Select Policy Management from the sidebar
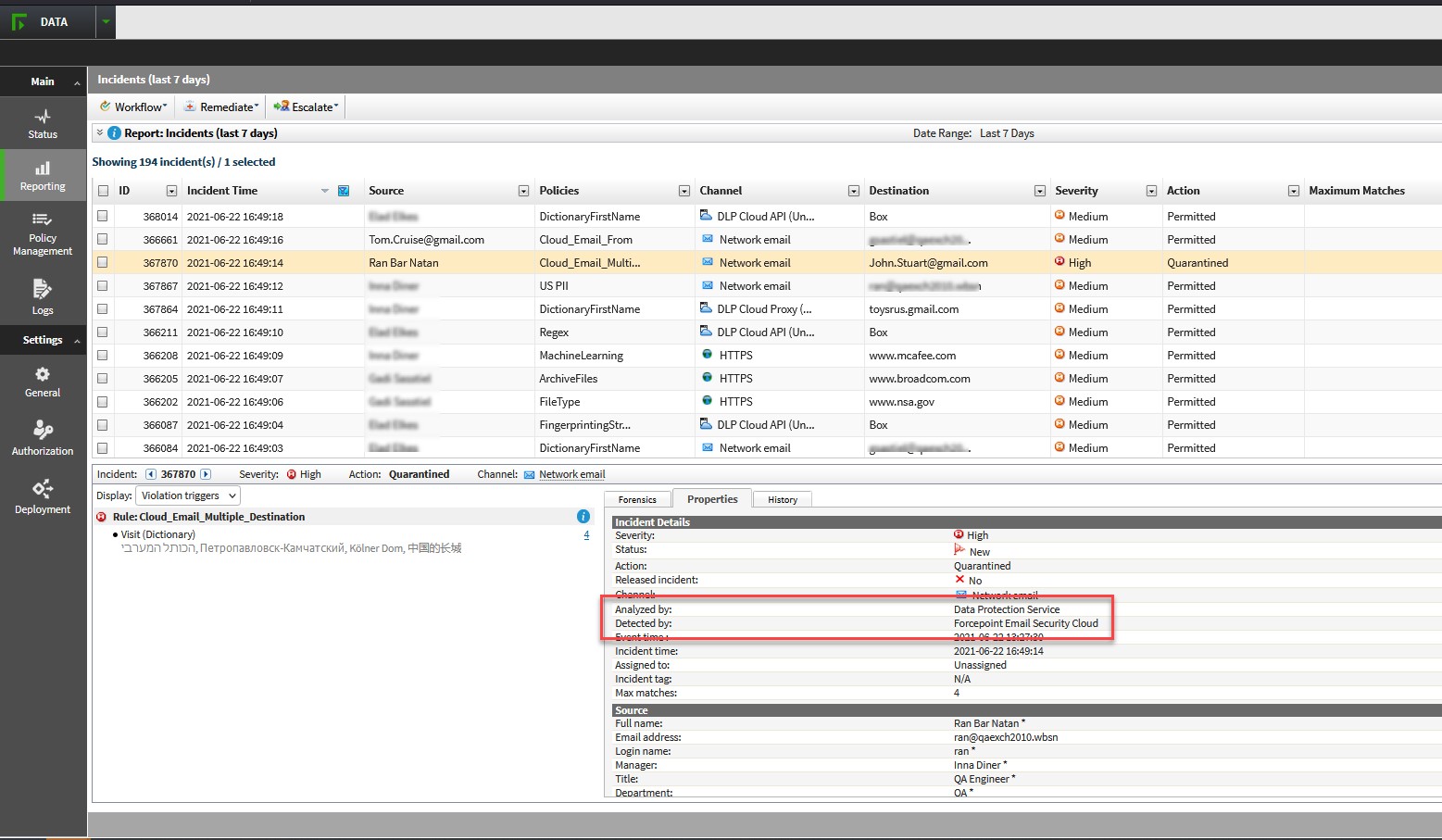Viewport: 1442px width, 840px height. (x=43, y=233)
